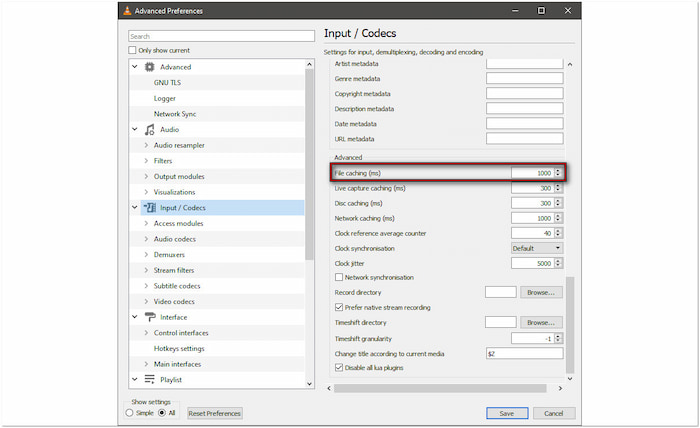
Task: Click the Advanced gear icon in tree
Action: 150,67
